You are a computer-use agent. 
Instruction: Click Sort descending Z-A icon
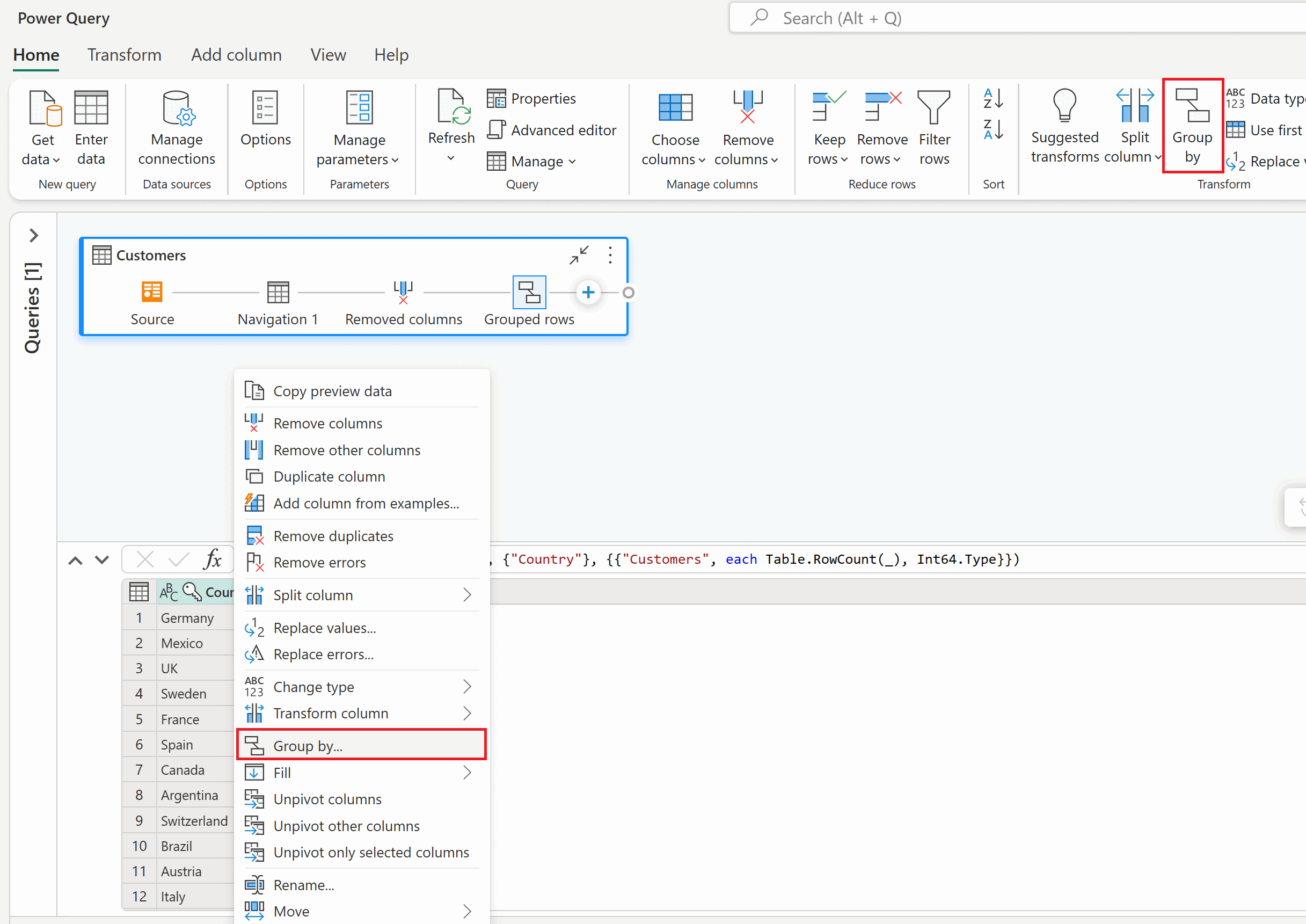coord(993,130)
